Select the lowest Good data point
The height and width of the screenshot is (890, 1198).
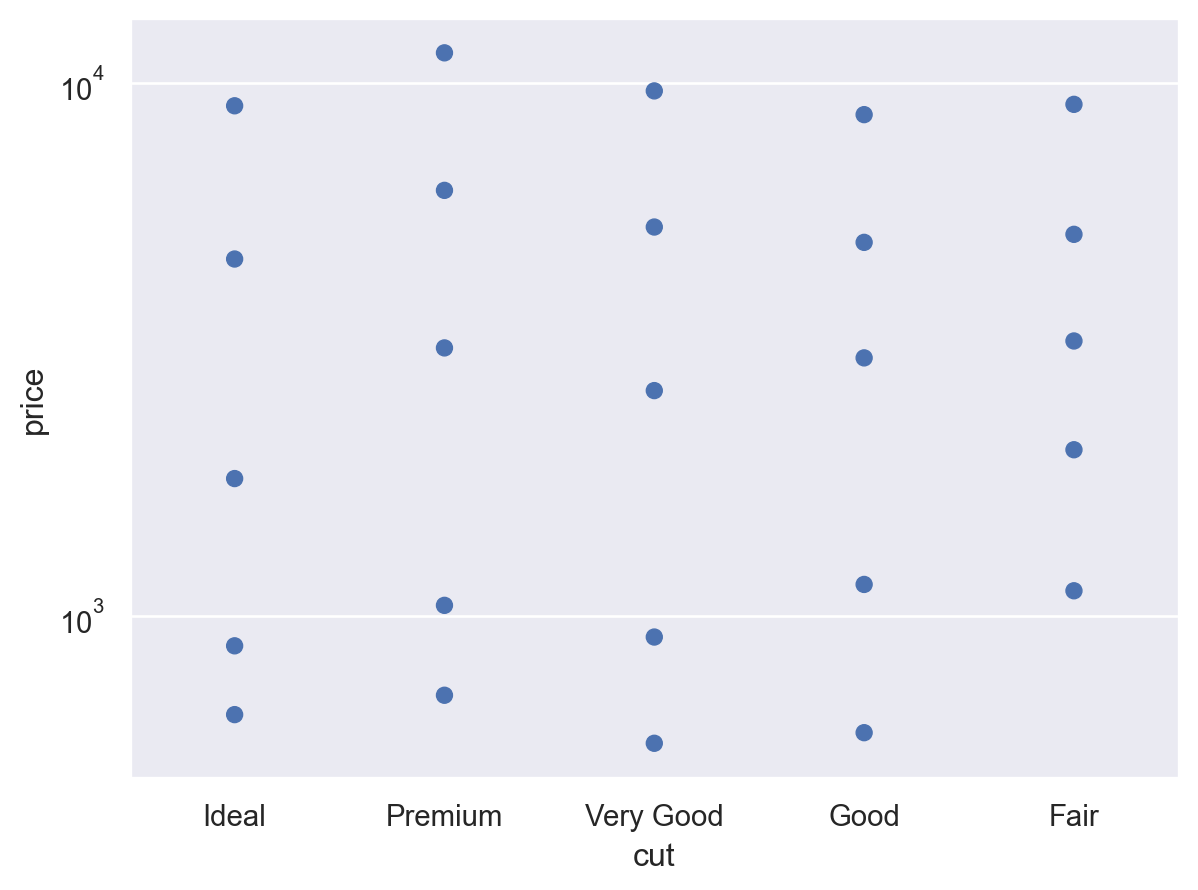coord(863,733)
